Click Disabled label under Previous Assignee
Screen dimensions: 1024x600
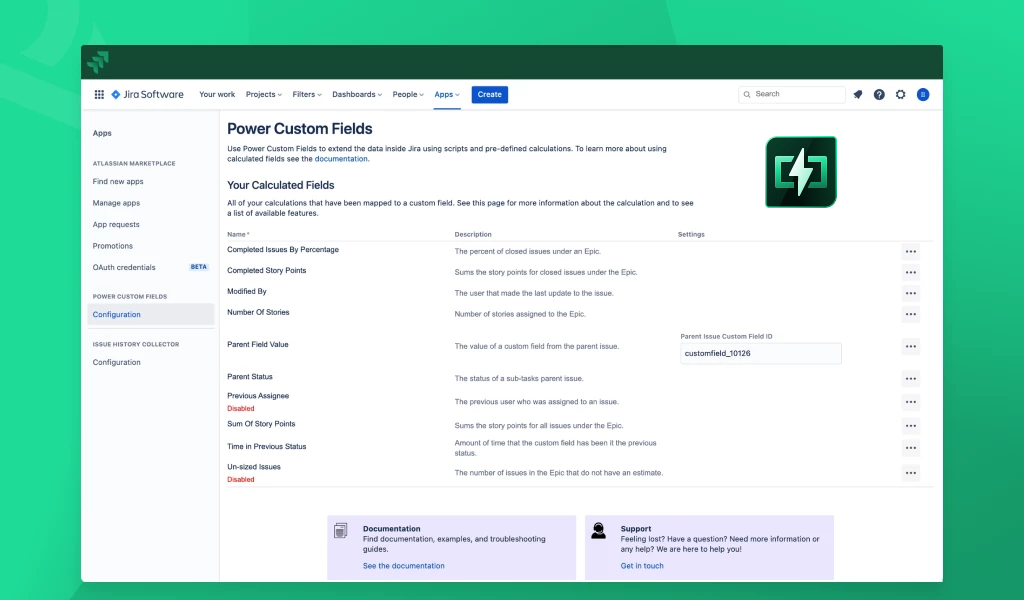tap(241, 409)
